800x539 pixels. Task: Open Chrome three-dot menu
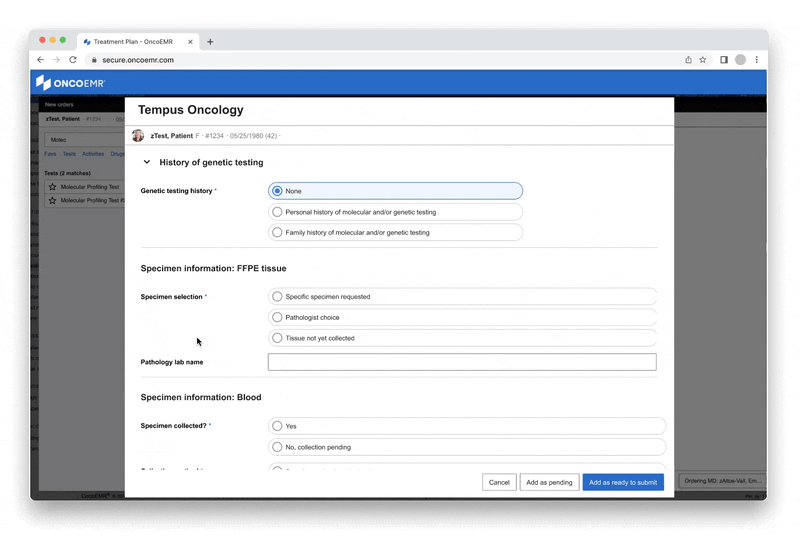[757, 60]
